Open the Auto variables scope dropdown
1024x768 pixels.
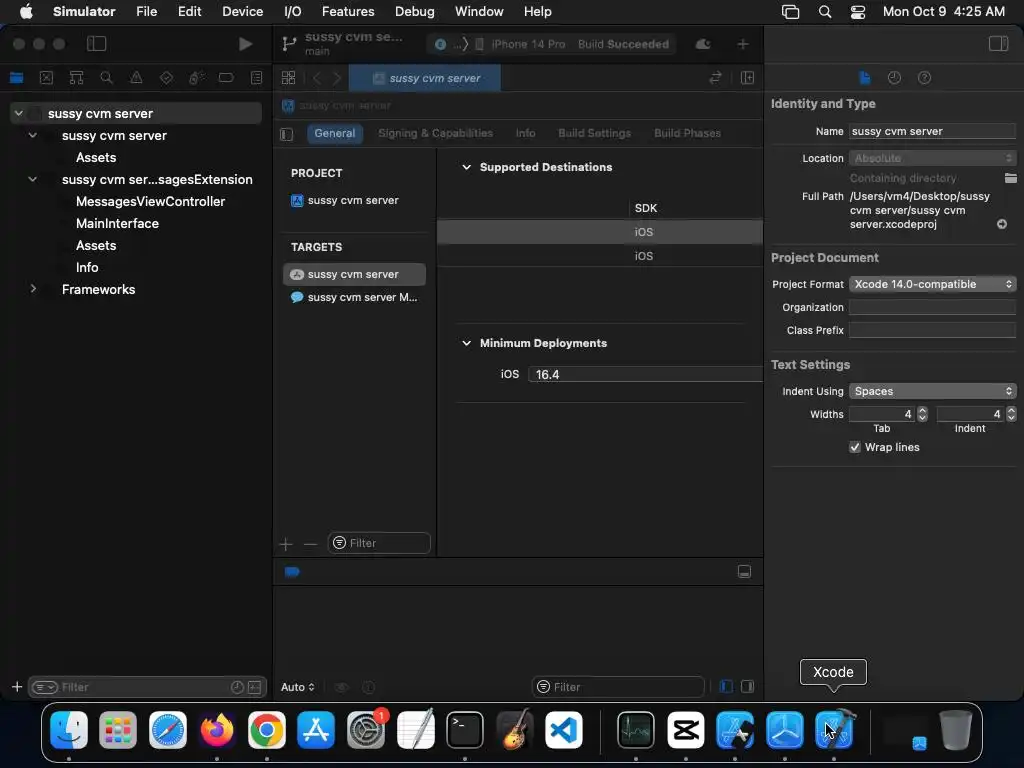298,687
